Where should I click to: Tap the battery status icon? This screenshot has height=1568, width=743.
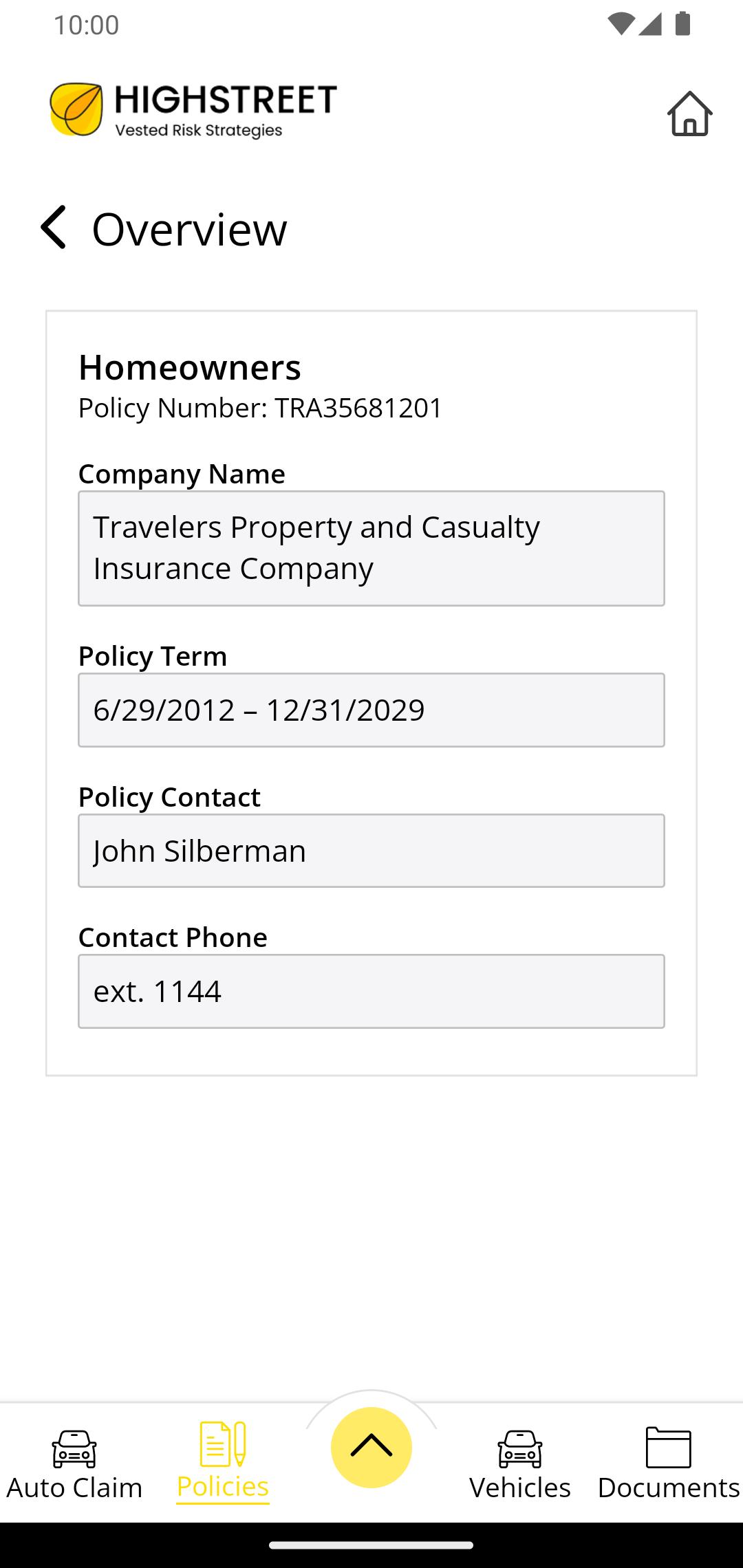coord(682,24)
